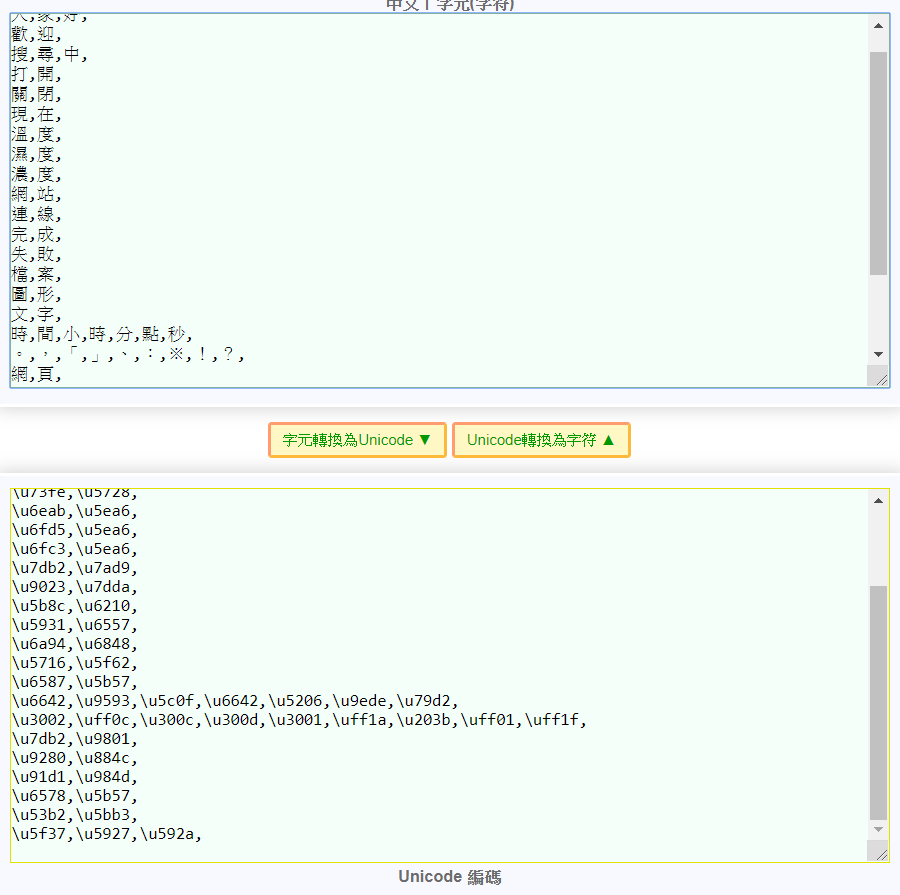Click the line 現,在, in the top textarea
This screenshot has height=895, width=900.
(36, 114)
